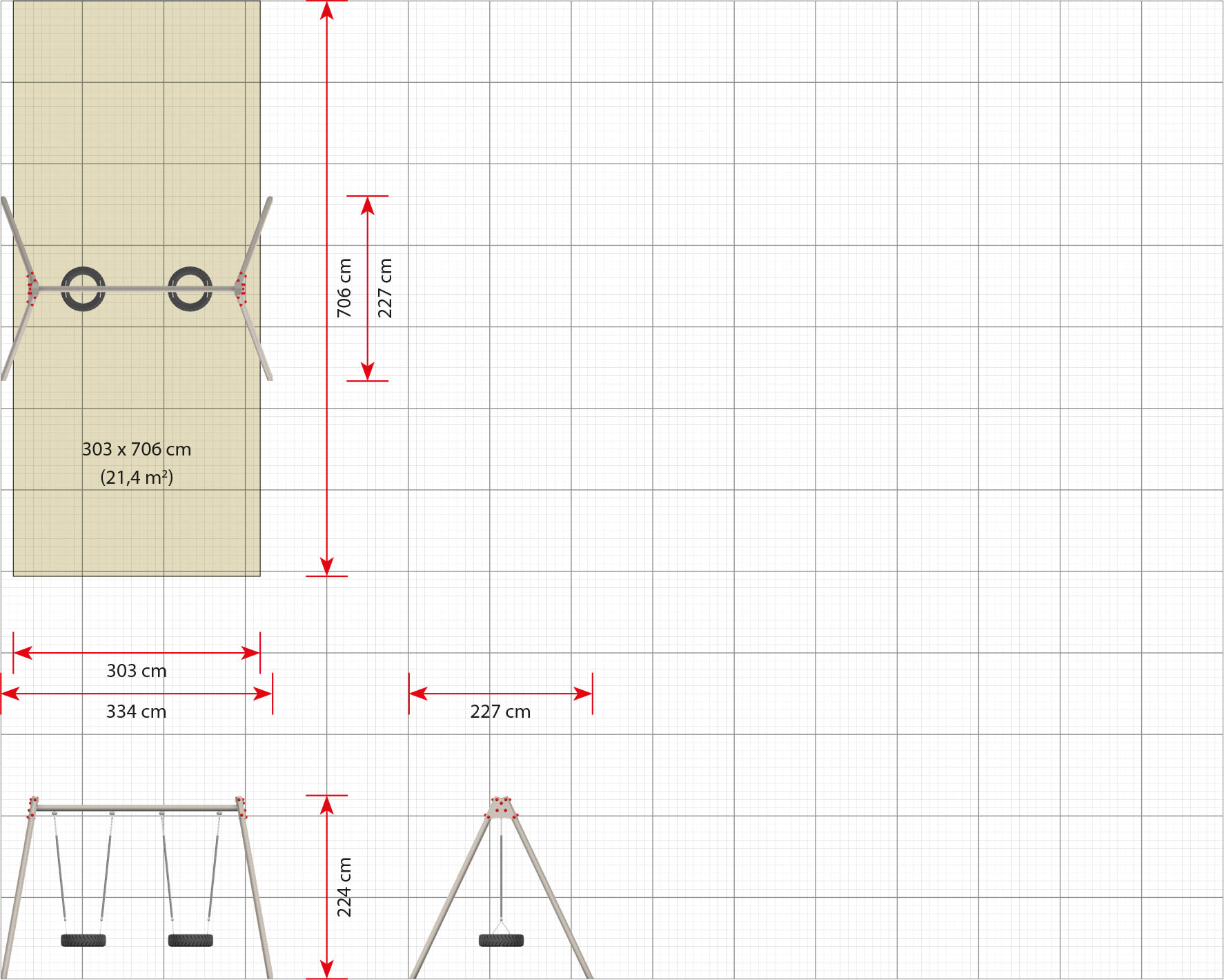Select the vertical '706 cm' dimension label
The height and width of the screenshot is (980, 1224).
pyautogui.click(x=344, y=288)
